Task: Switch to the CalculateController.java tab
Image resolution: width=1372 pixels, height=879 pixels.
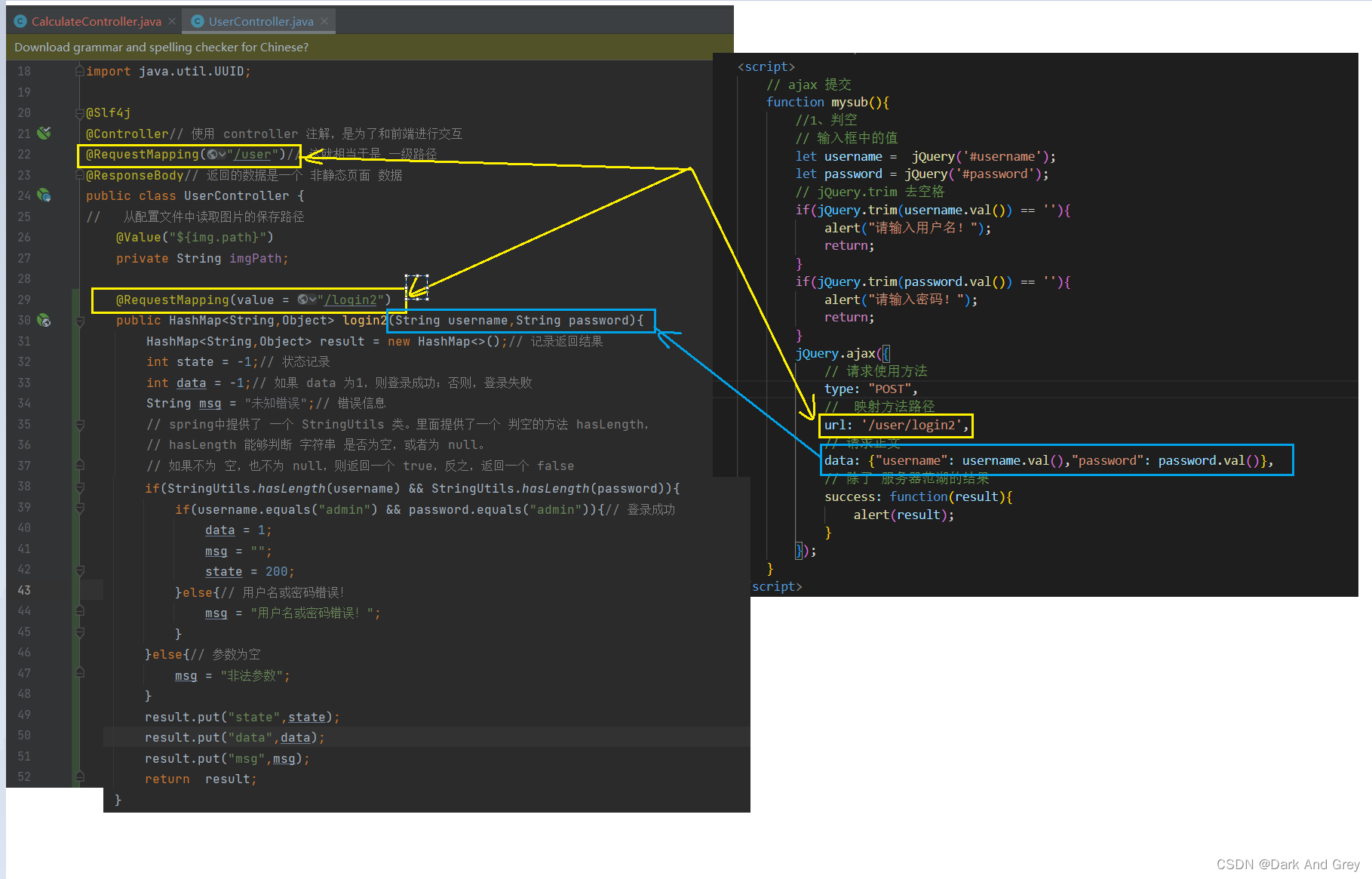Action: click(96, 21)
